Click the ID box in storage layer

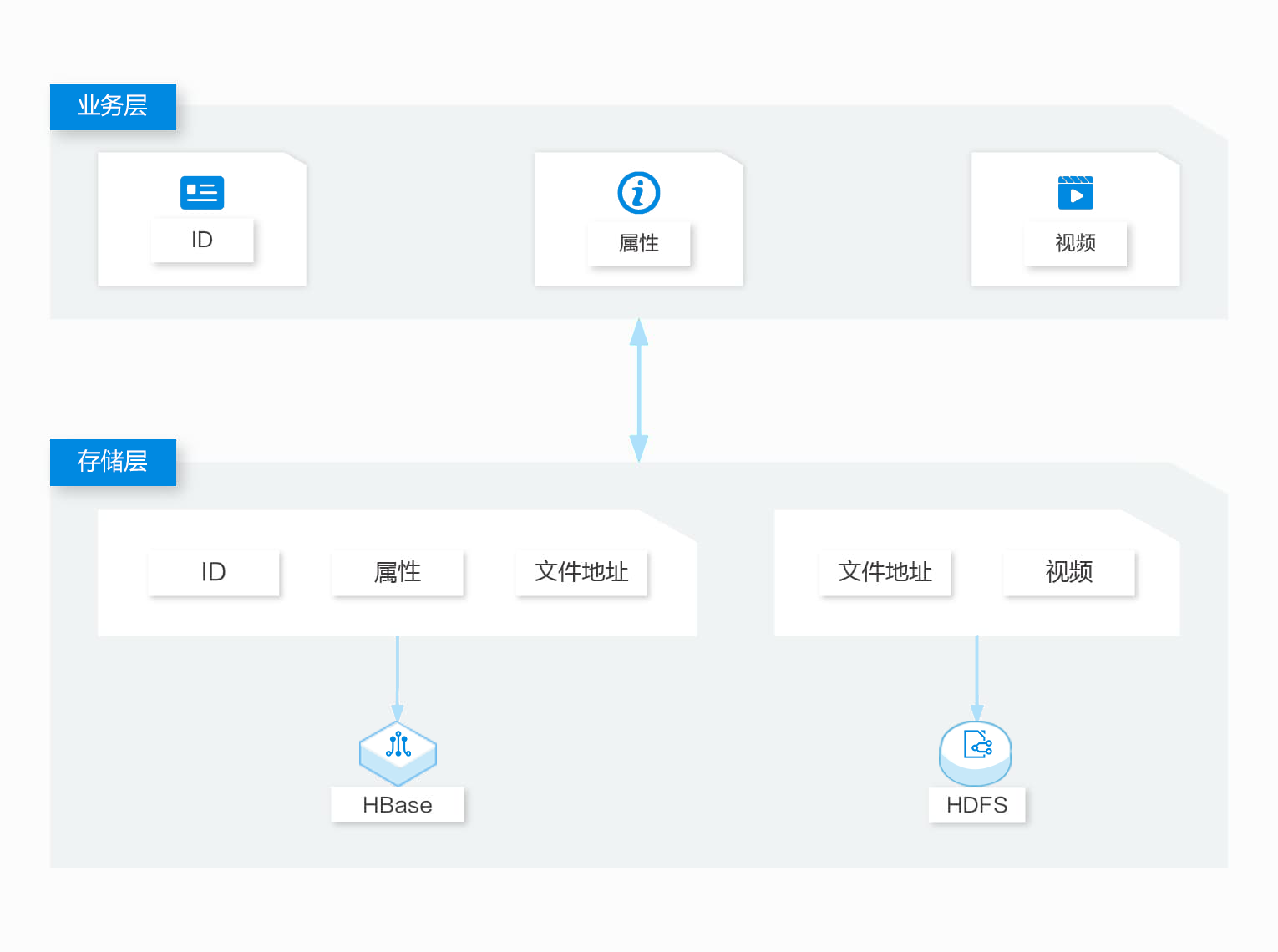pyautogui.click(x=214, y=573)
